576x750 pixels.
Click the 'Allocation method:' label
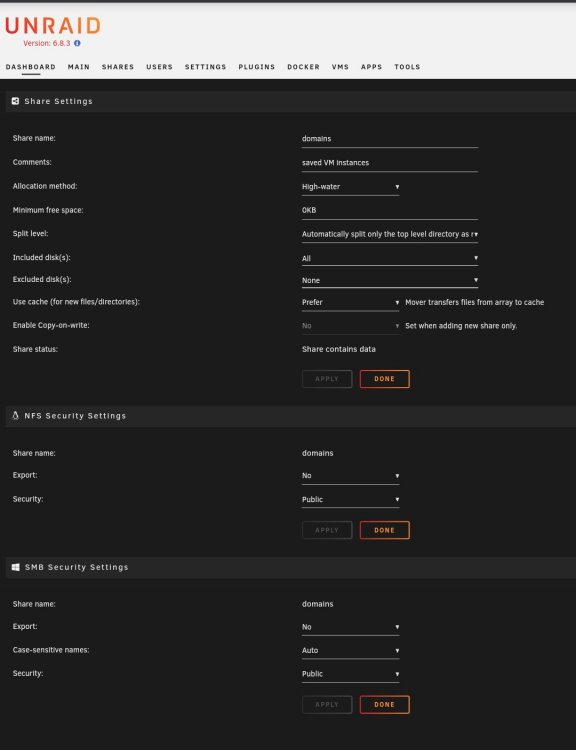pos(45,186)
